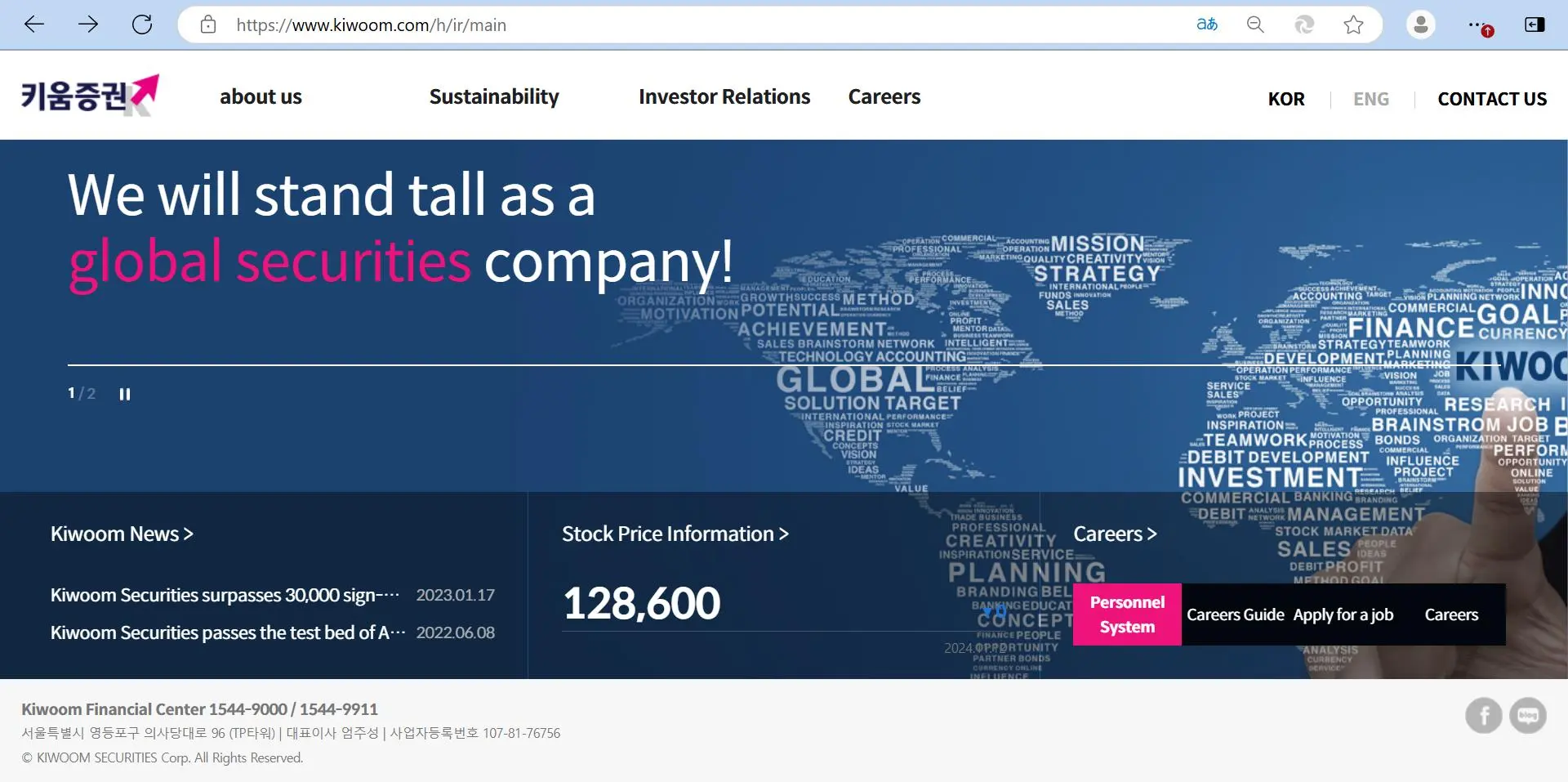Click the browser forward arrow

tap(88, 25)
